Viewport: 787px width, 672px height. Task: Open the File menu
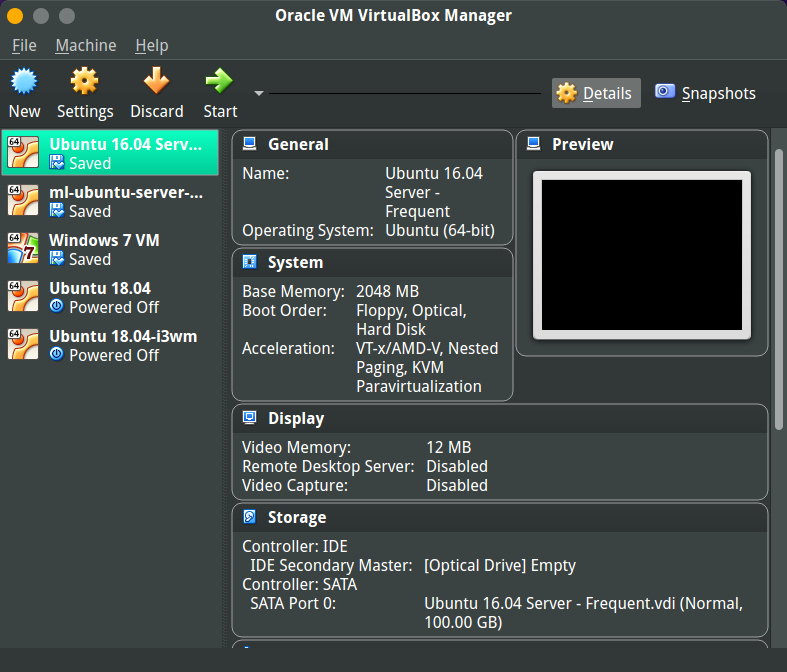click(24, 46)
